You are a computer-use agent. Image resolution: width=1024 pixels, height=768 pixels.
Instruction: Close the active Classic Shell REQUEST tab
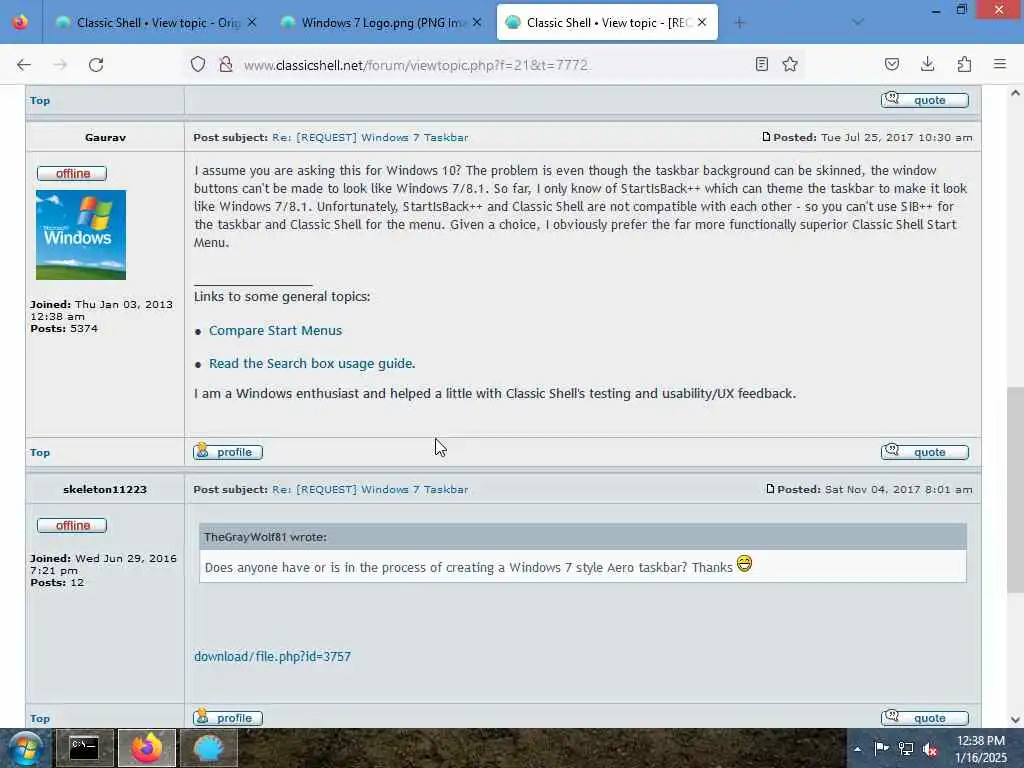tap(702, 22)
